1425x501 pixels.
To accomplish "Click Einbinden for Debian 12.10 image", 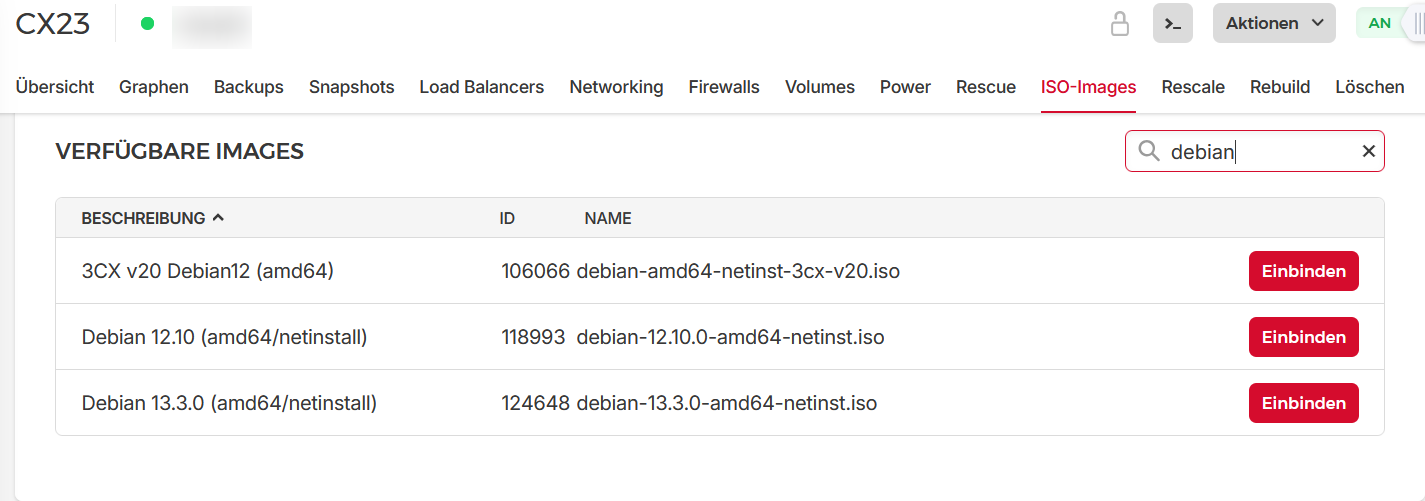I will click(x=1303, y=337).
